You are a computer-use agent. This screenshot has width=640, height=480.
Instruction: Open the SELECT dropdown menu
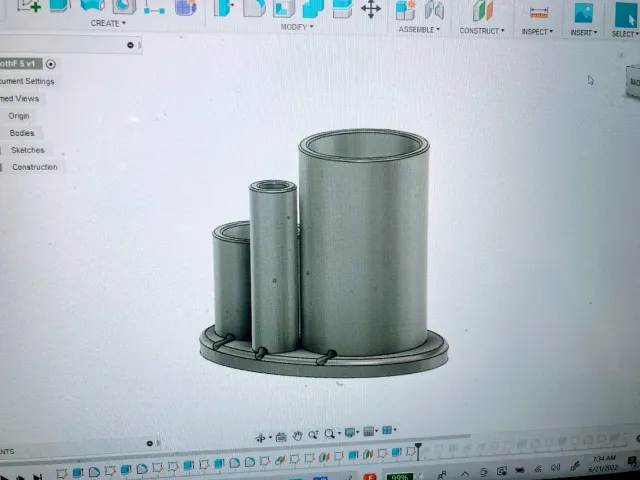click(x=625, y=34)
